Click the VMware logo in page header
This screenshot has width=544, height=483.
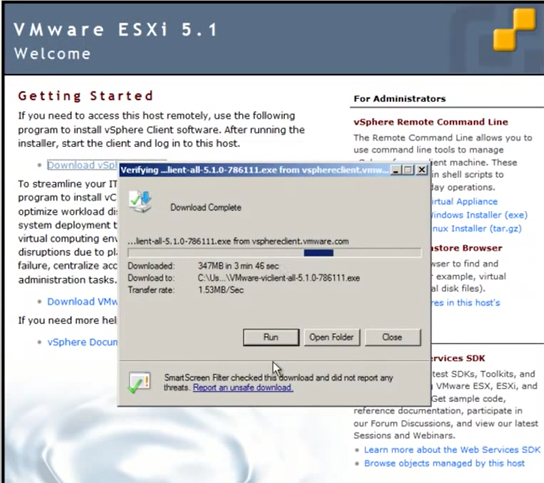(514, 30)
